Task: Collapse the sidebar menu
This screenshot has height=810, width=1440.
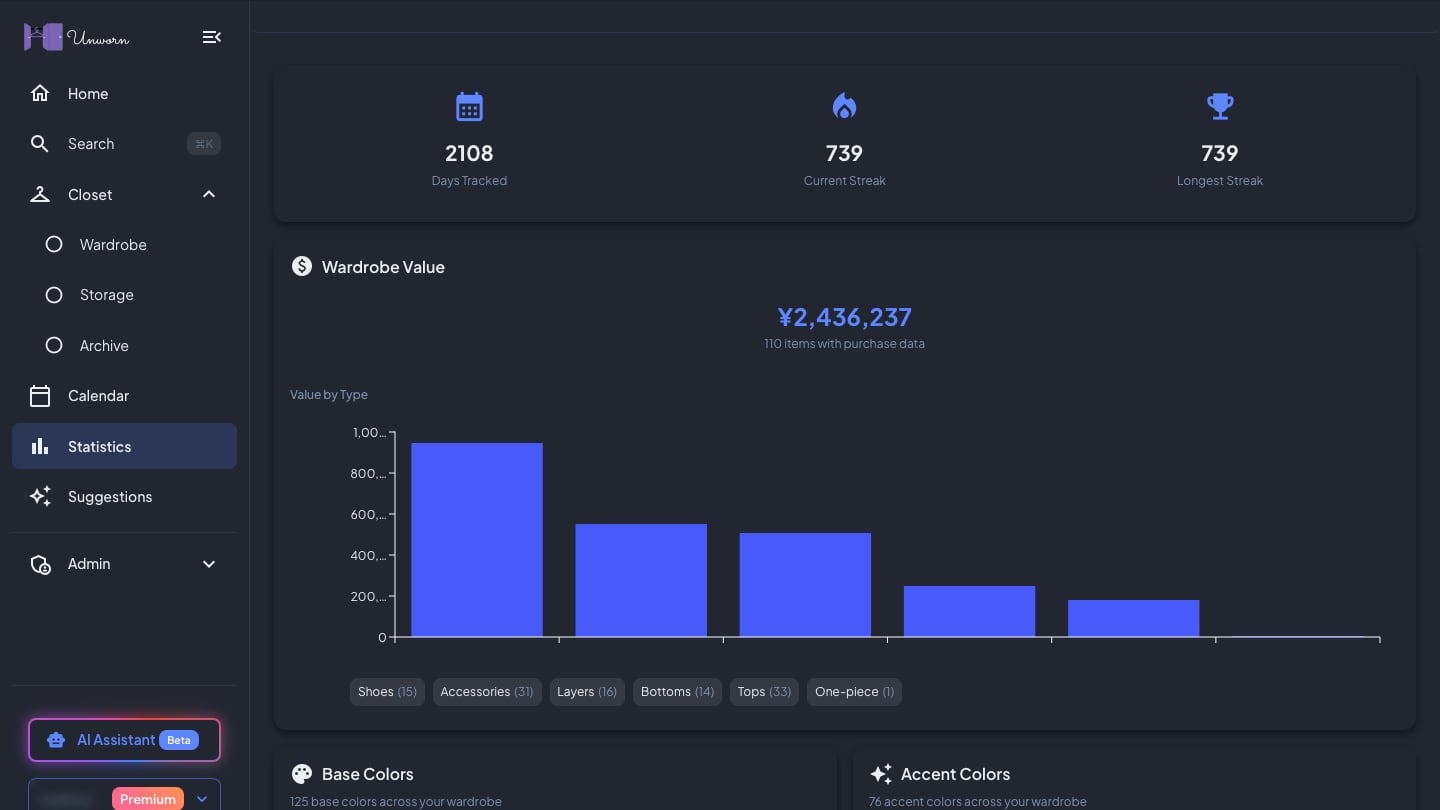Action: 211,37
